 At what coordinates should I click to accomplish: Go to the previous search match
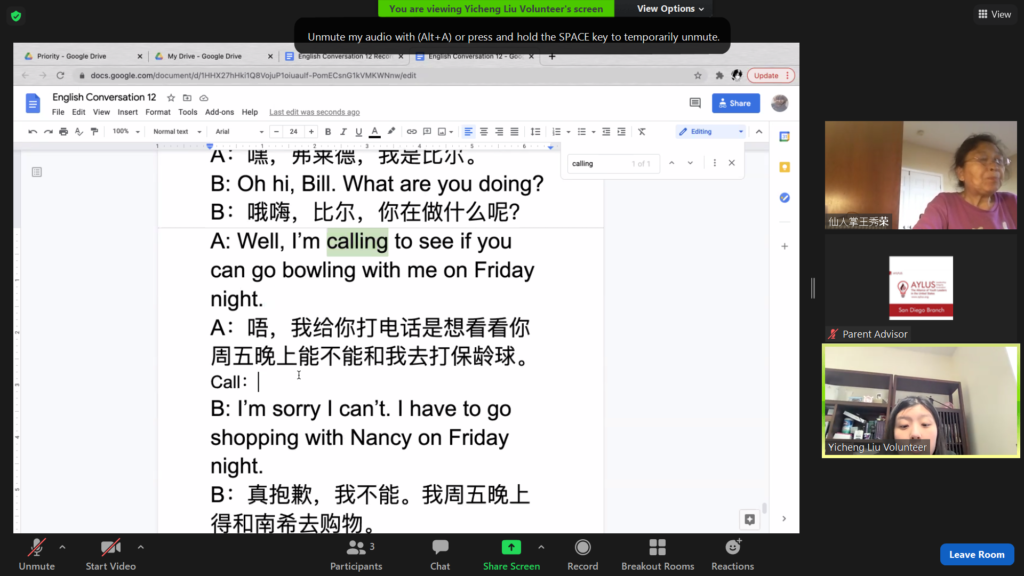(671, 163)
